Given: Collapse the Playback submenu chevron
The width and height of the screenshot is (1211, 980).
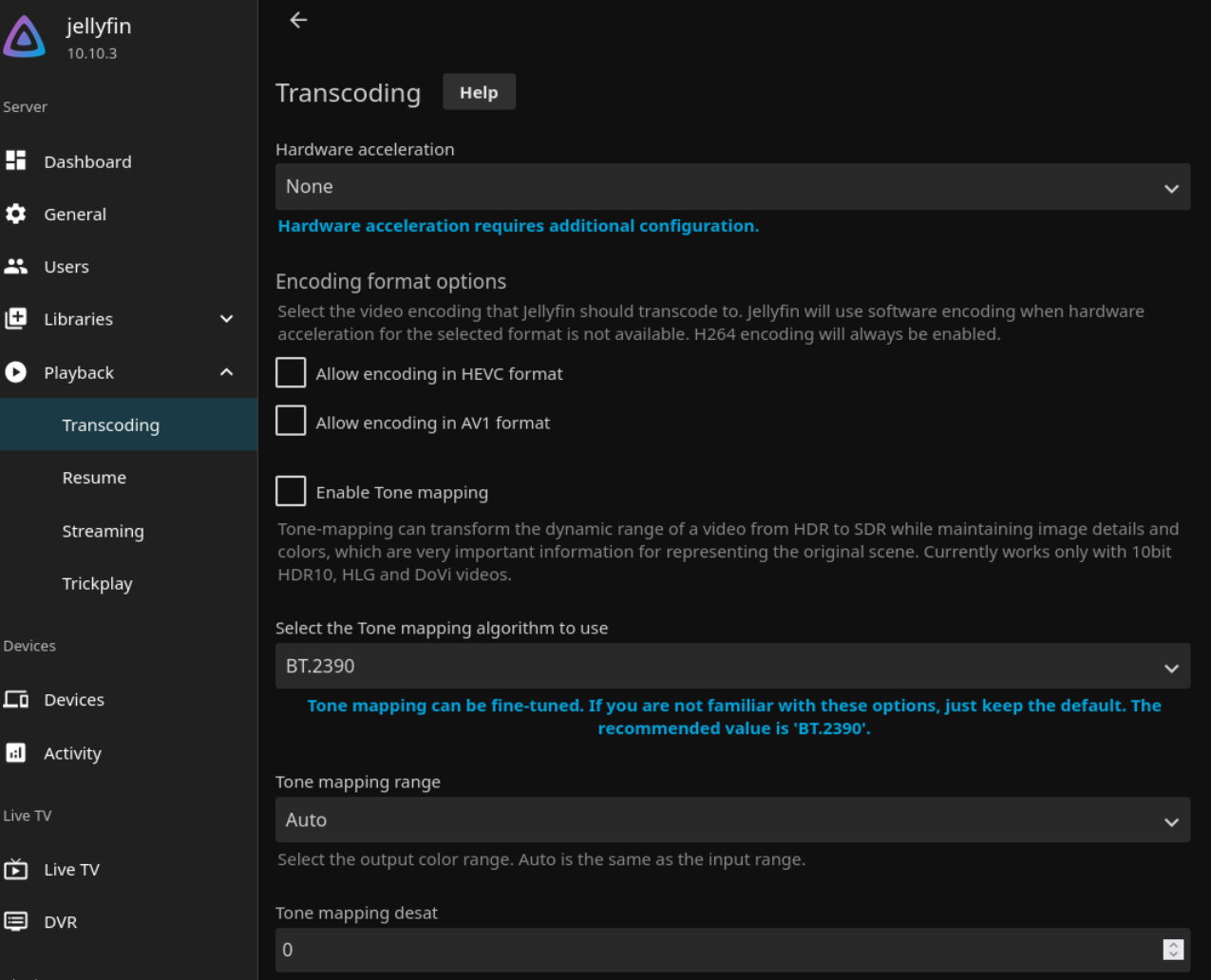Looking at the screenshot, I should click(x=227, y=372).
